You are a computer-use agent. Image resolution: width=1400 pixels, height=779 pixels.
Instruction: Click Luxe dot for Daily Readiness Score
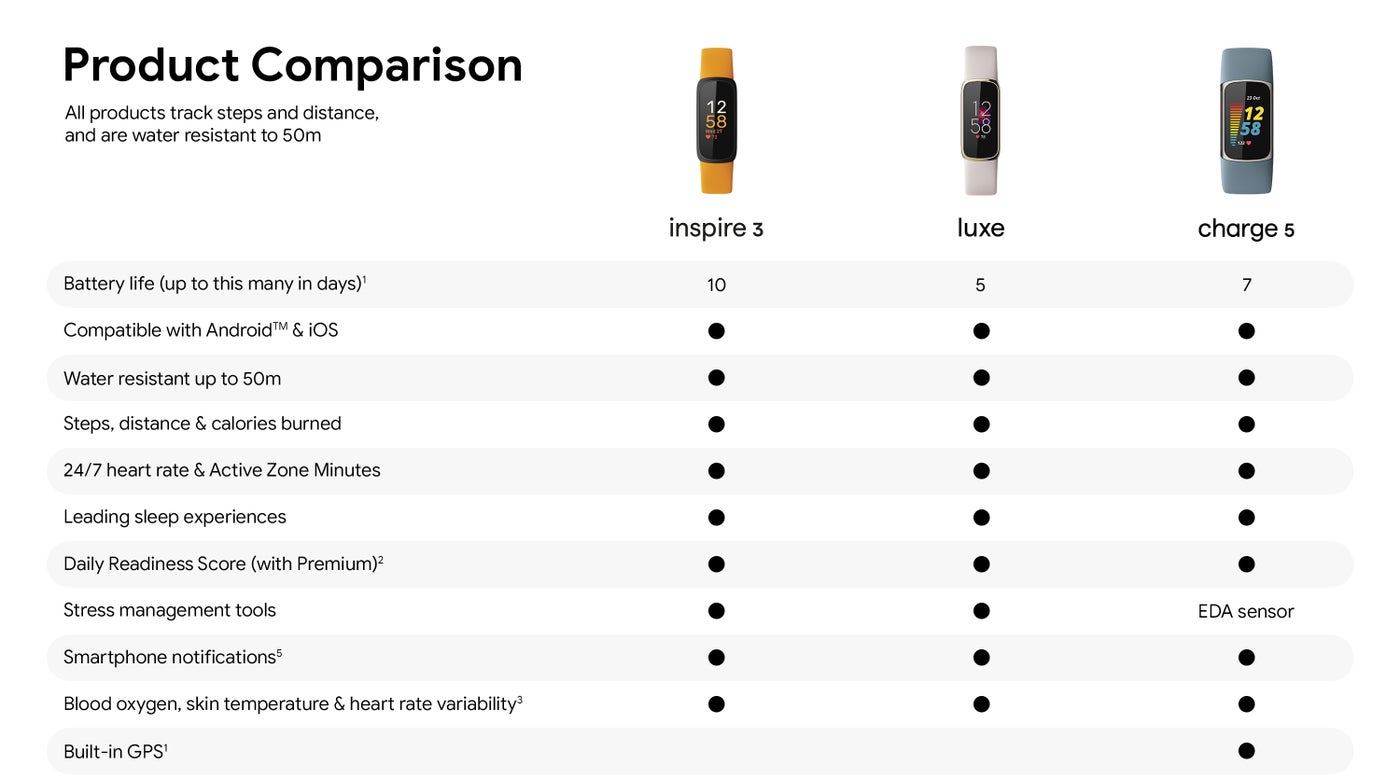click(981, 564)
